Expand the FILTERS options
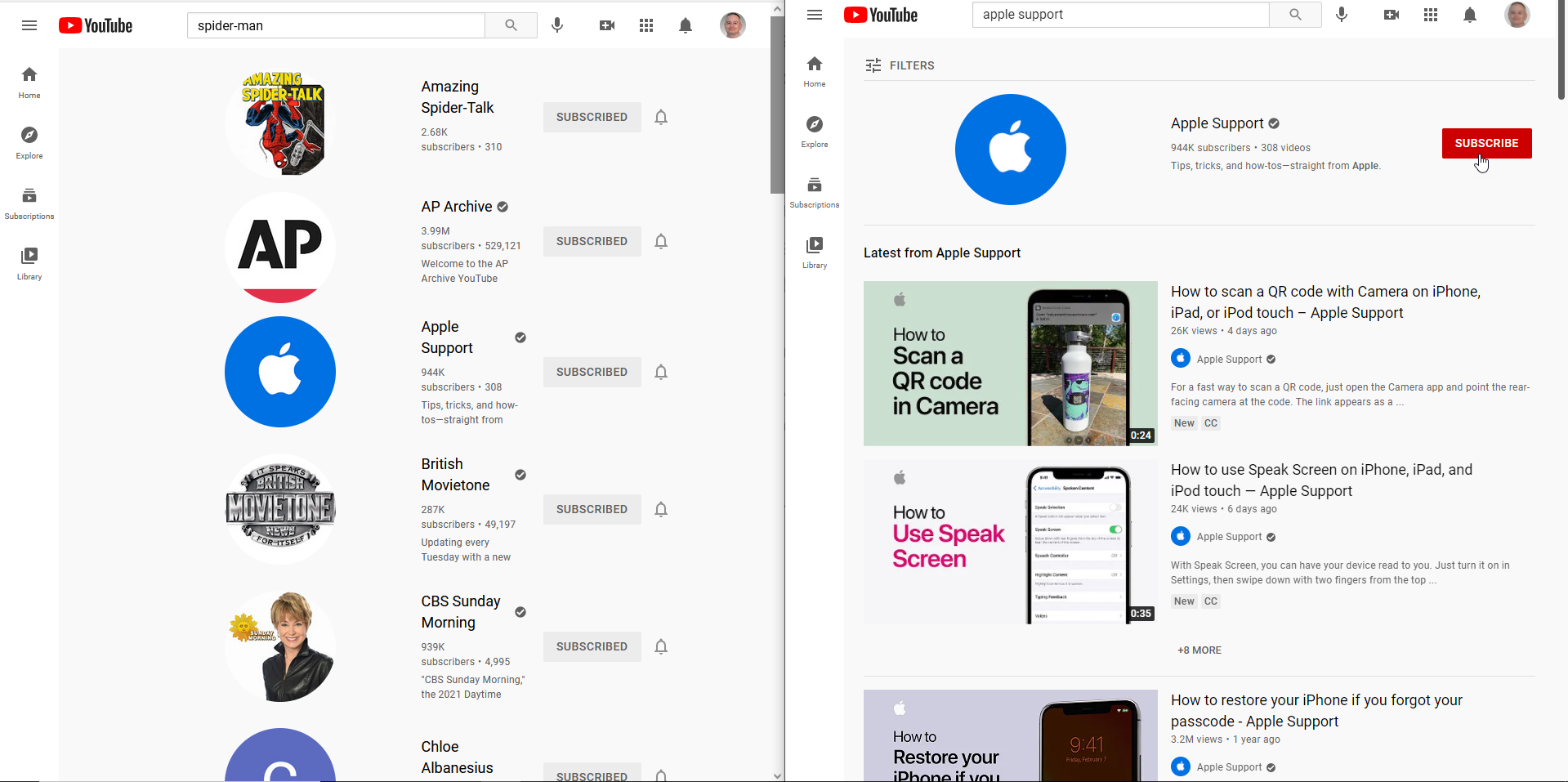 tap(900, 65)
